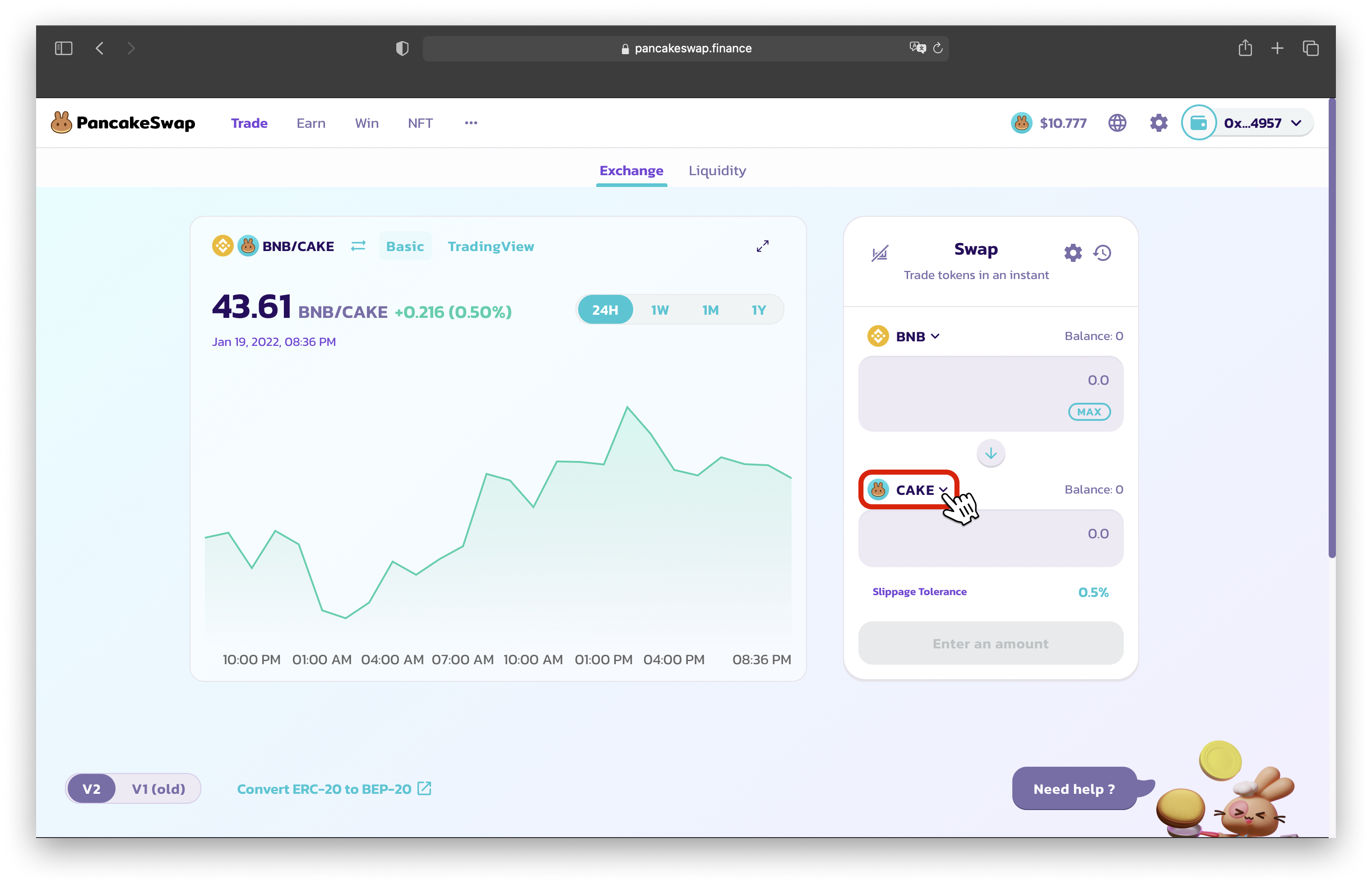The height and width of the screenshot is (885, 1372).
Task: Click the switch tokens down arrow
Action: 990,453
